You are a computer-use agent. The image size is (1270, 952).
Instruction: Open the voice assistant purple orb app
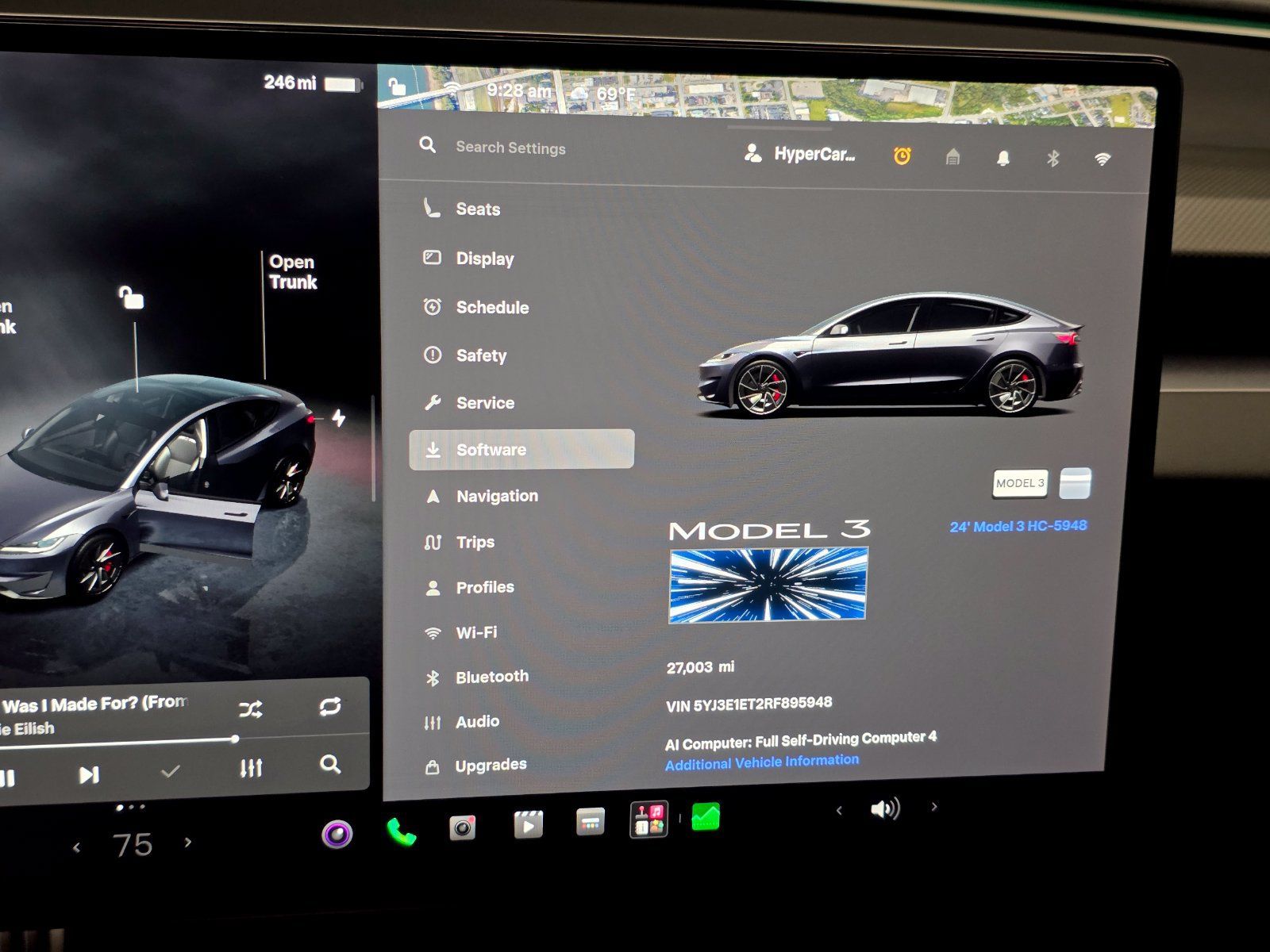tap(337, 834)
